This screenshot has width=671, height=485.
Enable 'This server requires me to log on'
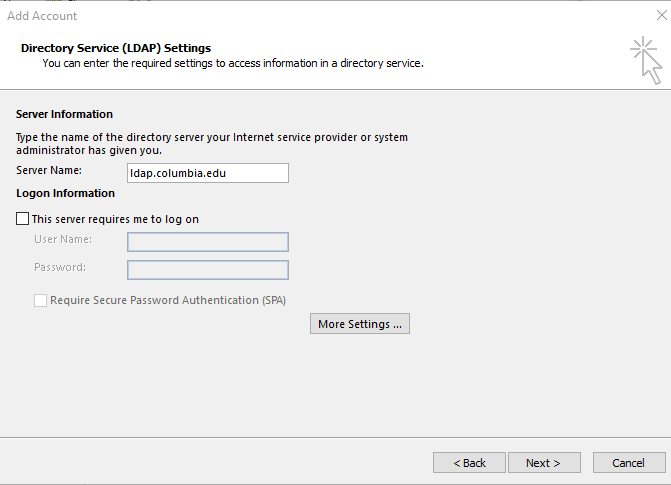point(22,219)
